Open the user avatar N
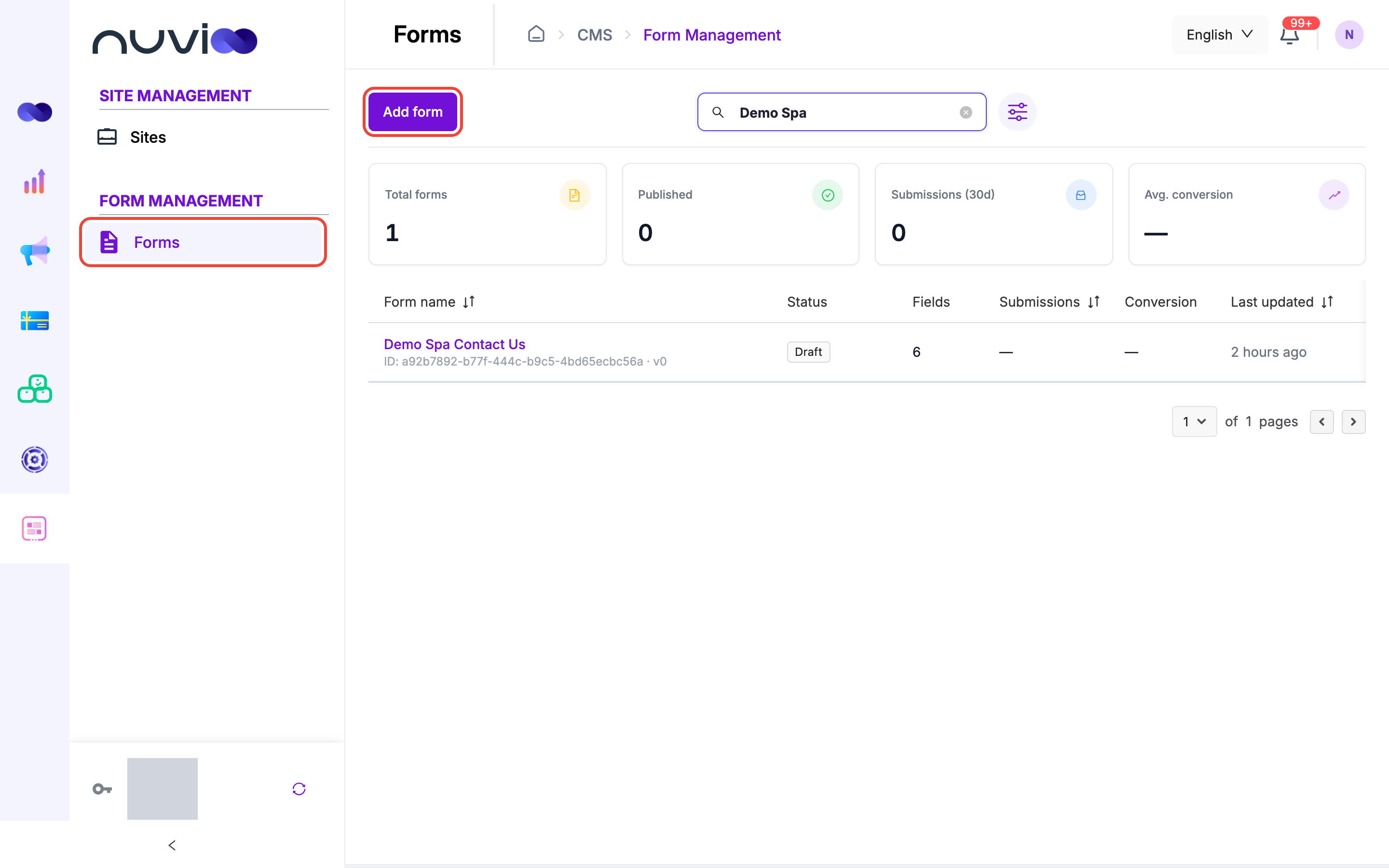 click(1349, 34)
